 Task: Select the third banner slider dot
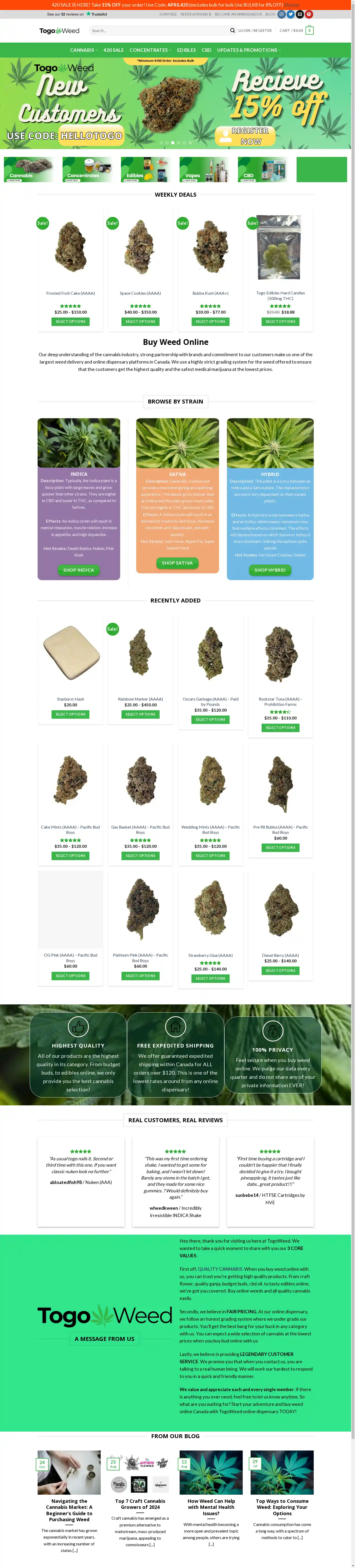[173, 142]
